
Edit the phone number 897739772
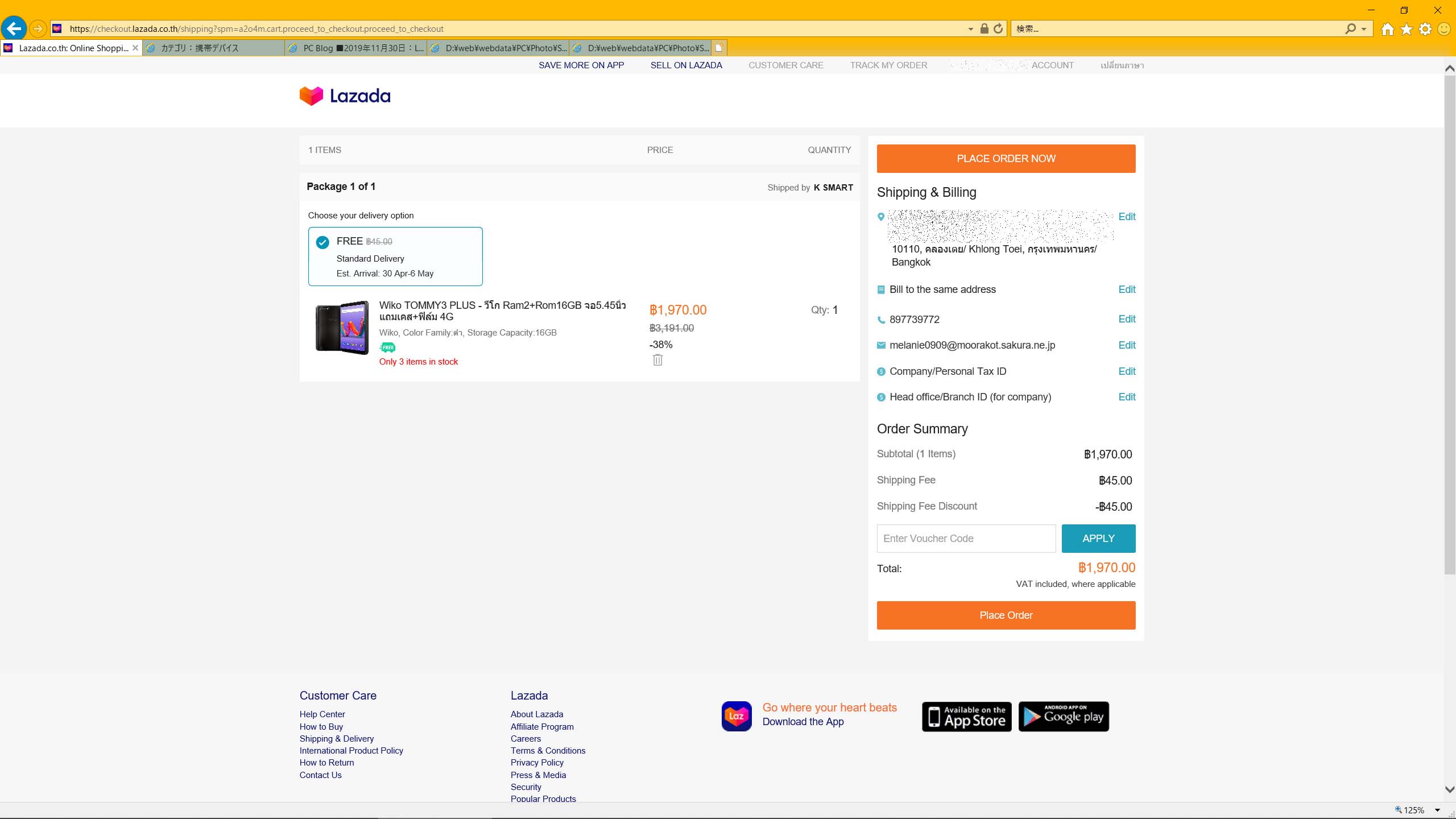click(x=1127, y=319)
